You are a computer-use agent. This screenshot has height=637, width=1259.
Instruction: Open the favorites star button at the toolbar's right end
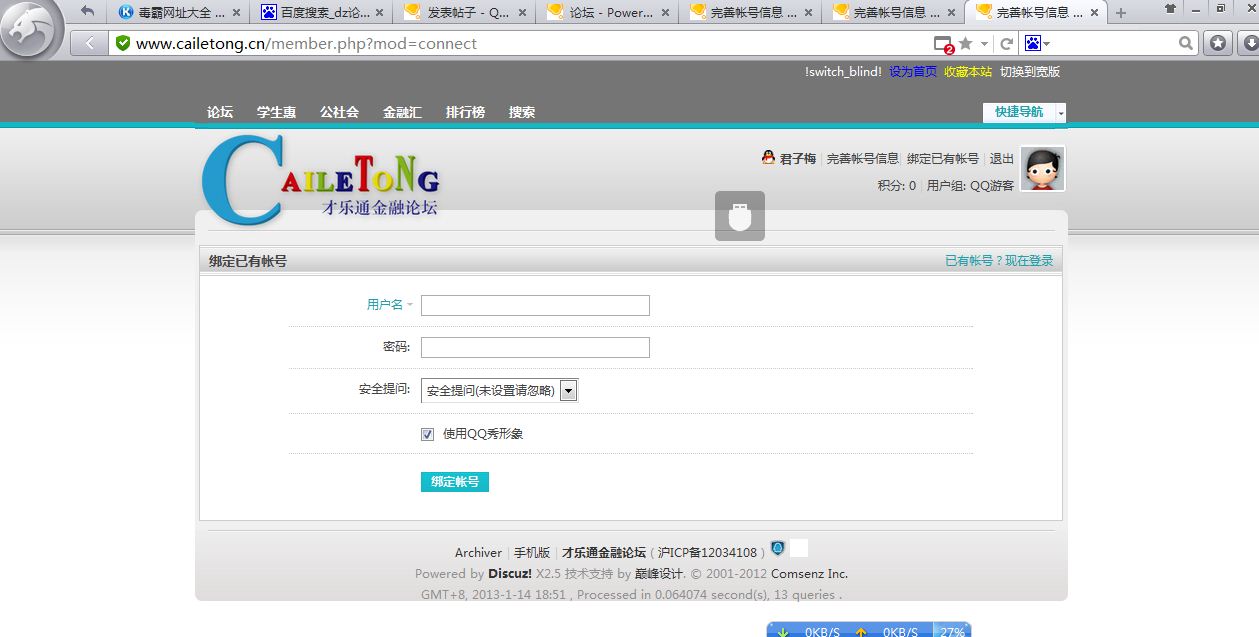[x=1218, y=43]
